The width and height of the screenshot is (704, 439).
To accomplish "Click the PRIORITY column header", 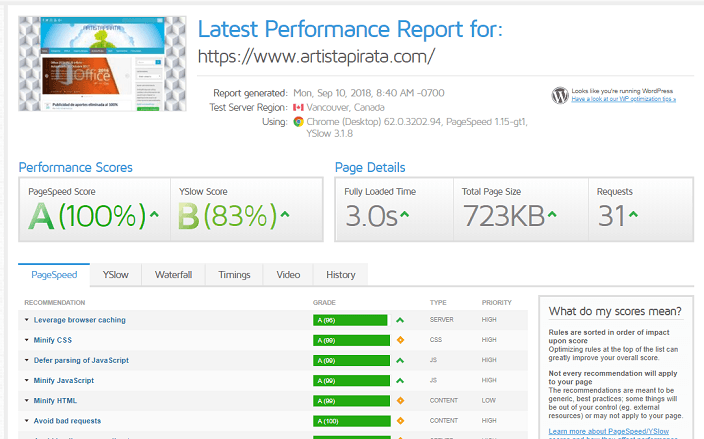I will (x=497, y=303).
